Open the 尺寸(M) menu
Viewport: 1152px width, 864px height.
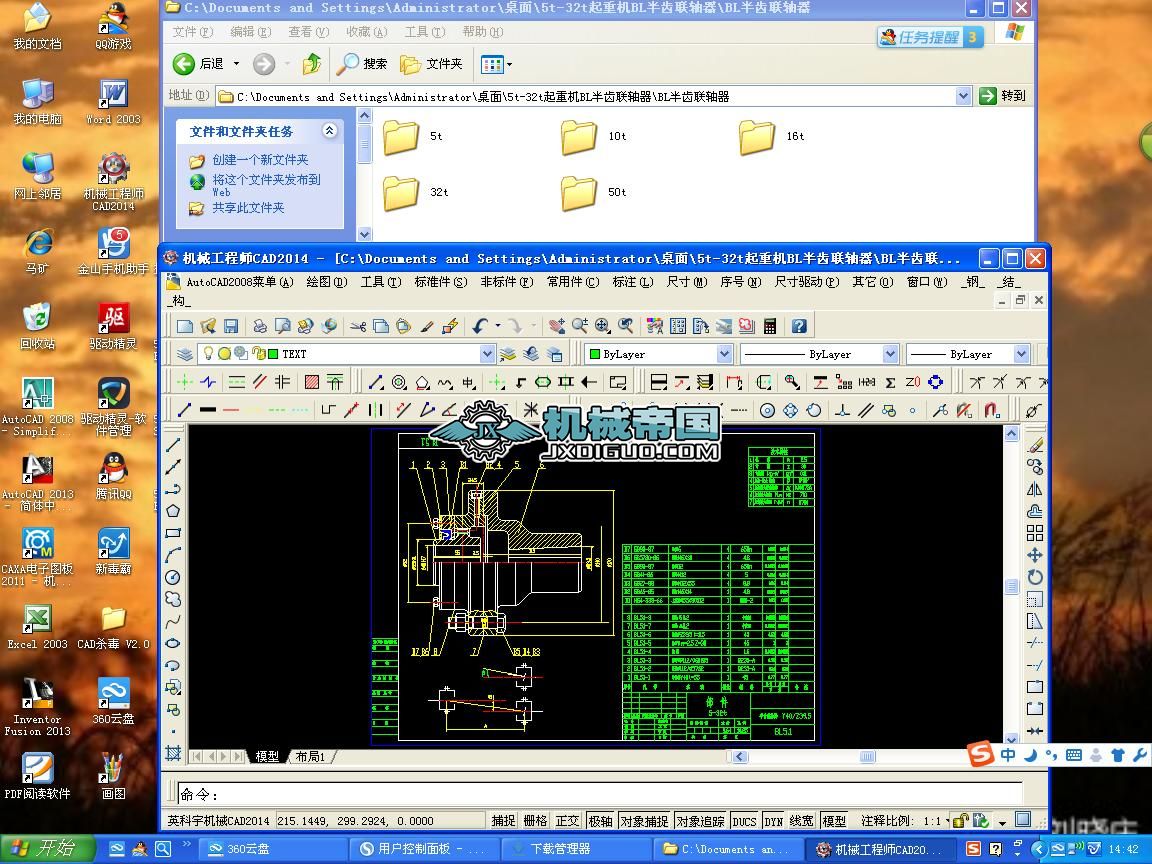687,282
